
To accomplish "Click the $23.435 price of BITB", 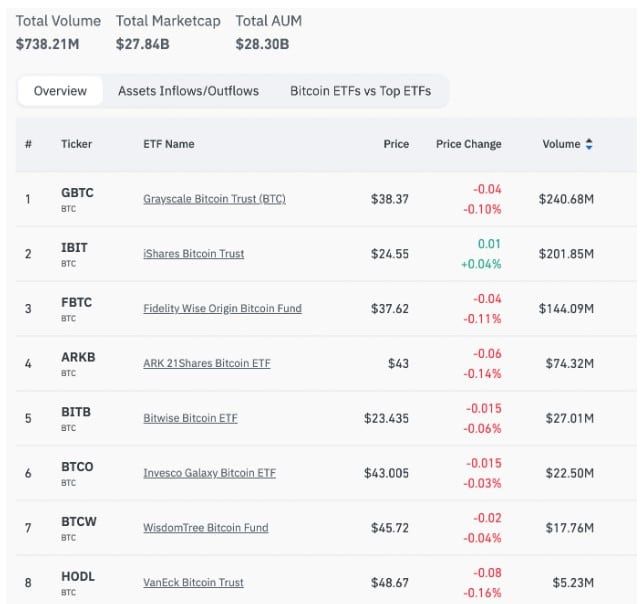I will point(386,418).
